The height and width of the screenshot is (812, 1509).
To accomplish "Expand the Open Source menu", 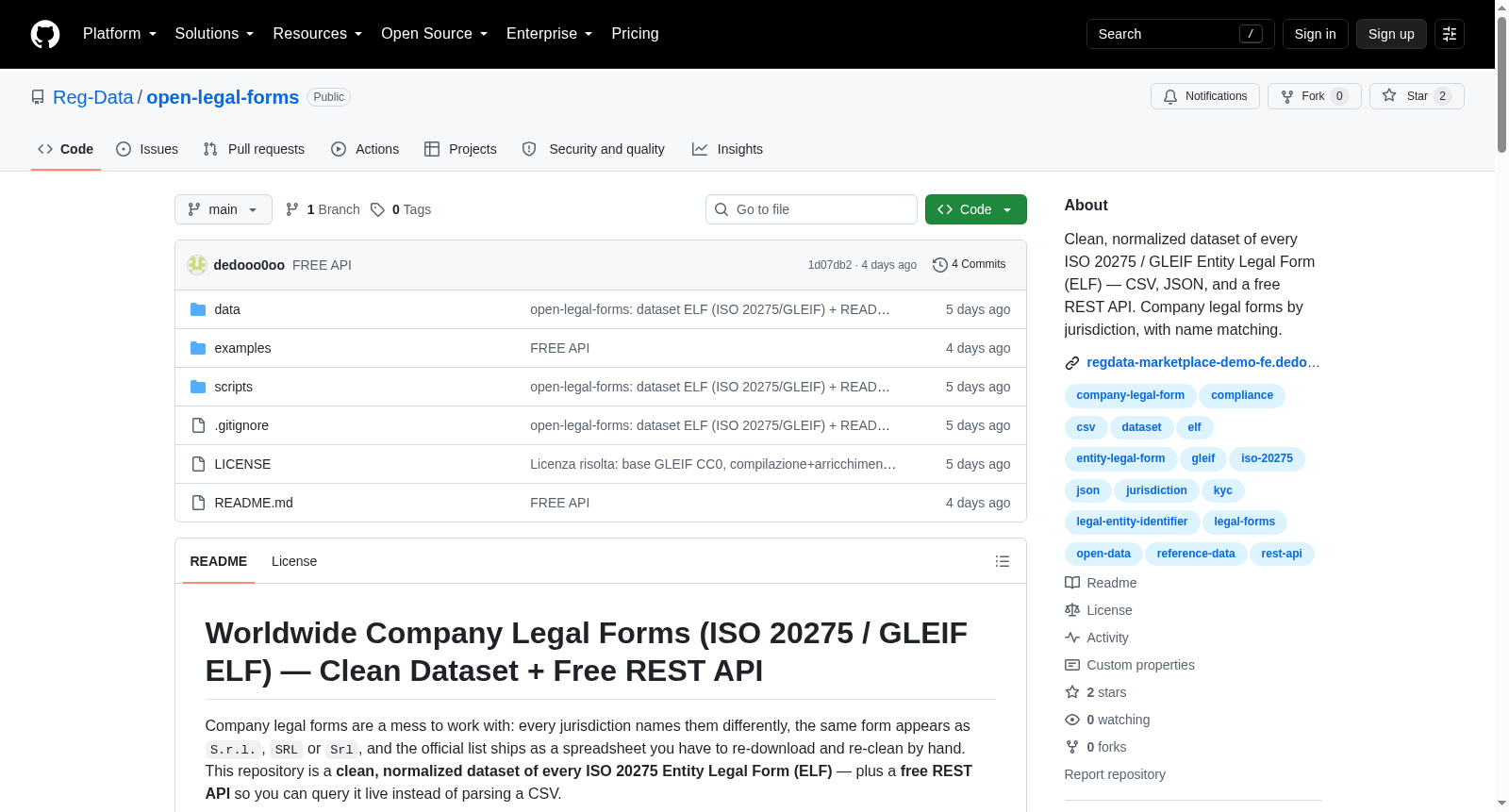I will click(x=435, y=34).
